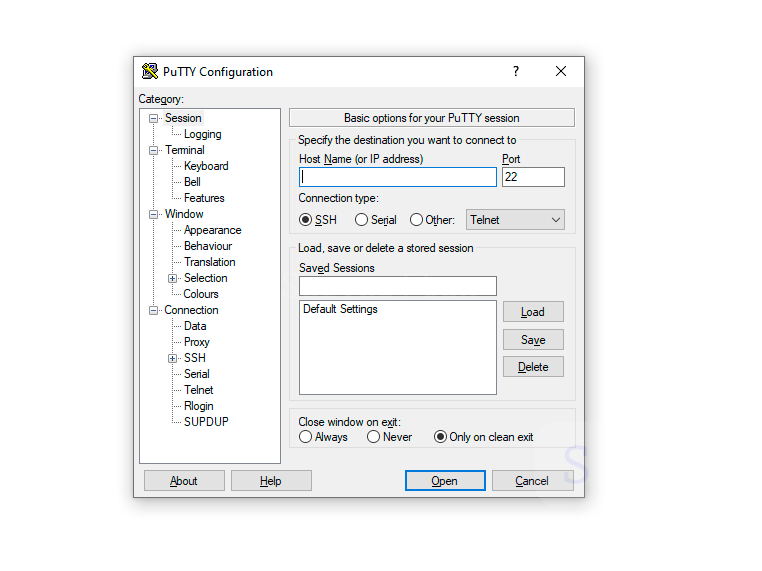762x571 pixels.
Task: Close the PuTTY Configuration dialog
Action: [561, 71]
